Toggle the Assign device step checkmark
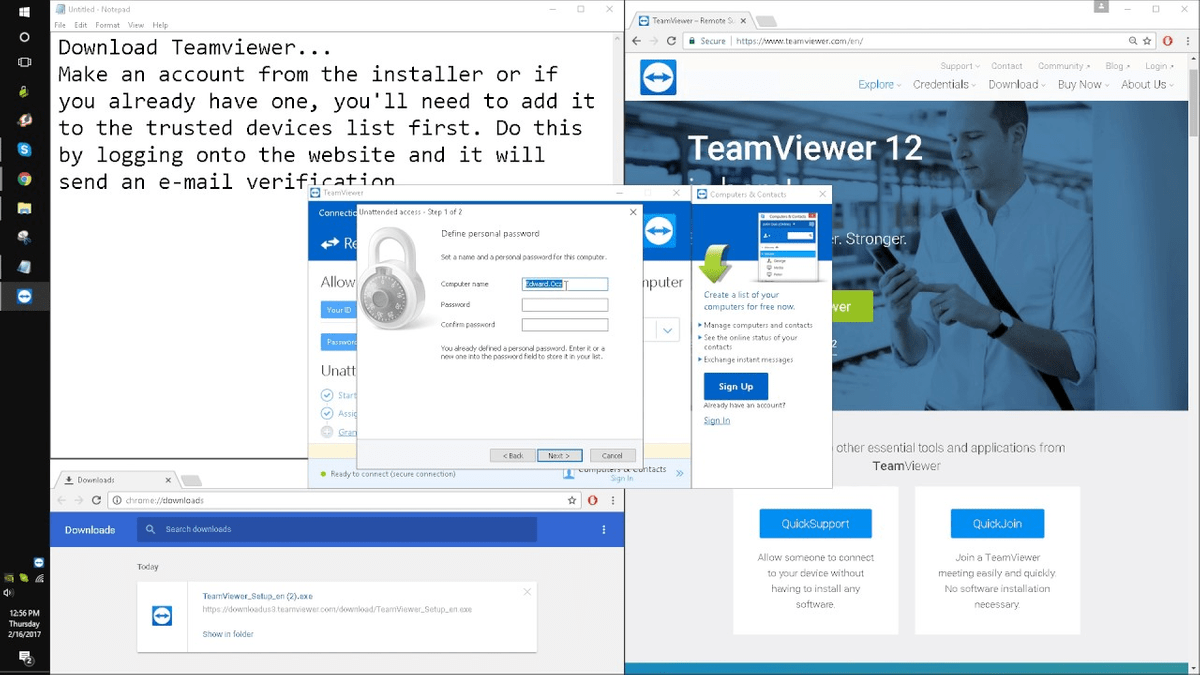The image size is (1200, 675). point(326,413)
